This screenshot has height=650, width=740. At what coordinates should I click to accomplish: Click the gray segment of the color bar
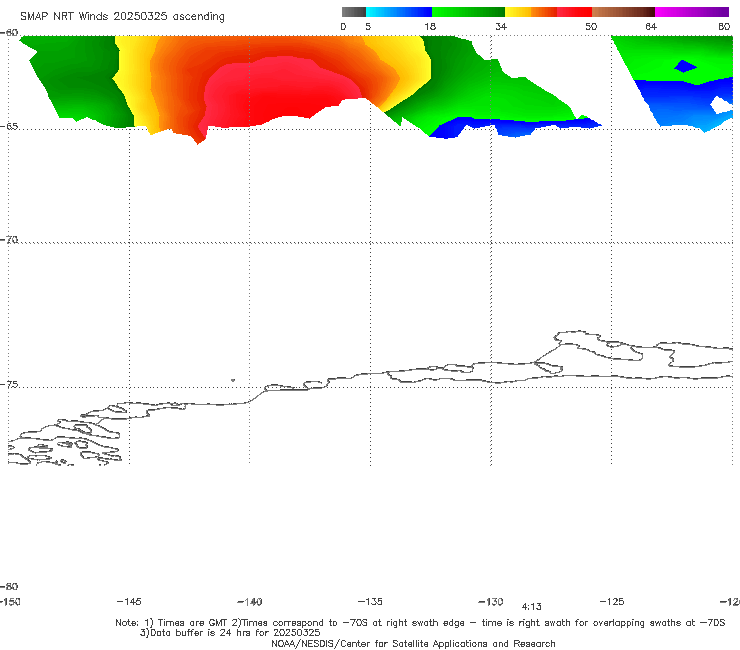[x=353, y=12]
